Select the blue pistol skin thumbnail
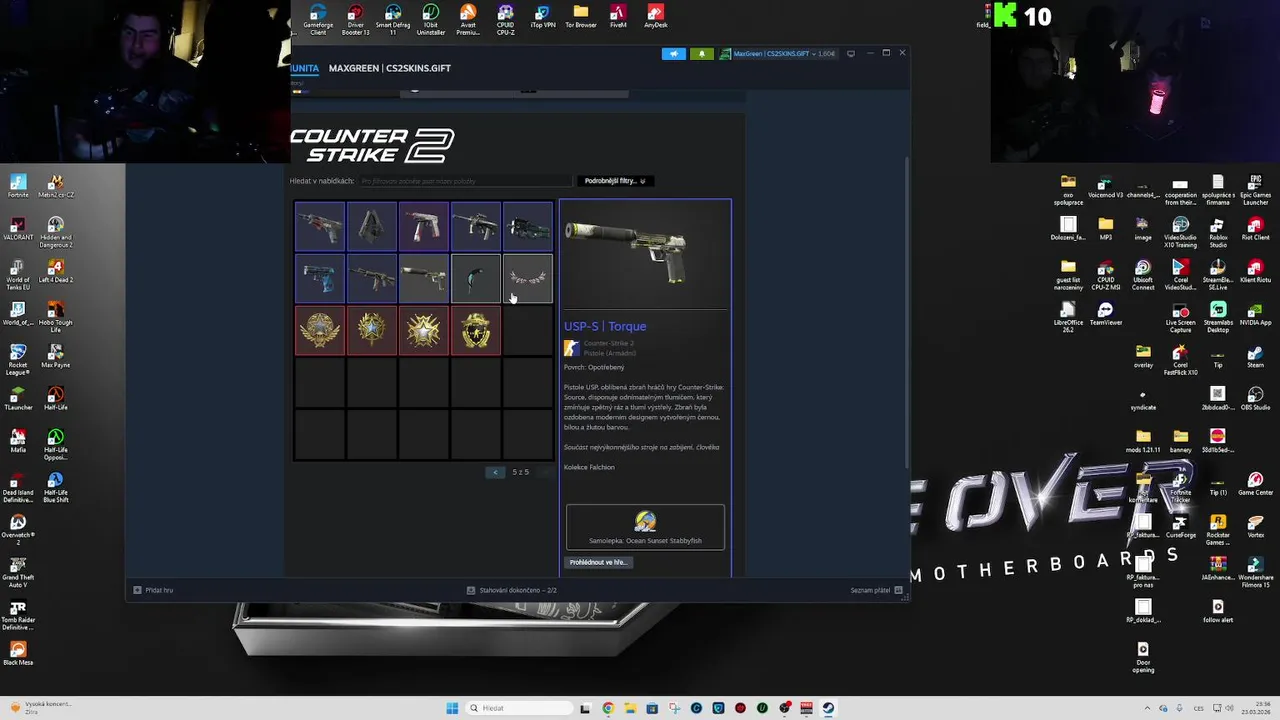The width and height of the screenshot is (1280, 720). (x=319, y=278)
